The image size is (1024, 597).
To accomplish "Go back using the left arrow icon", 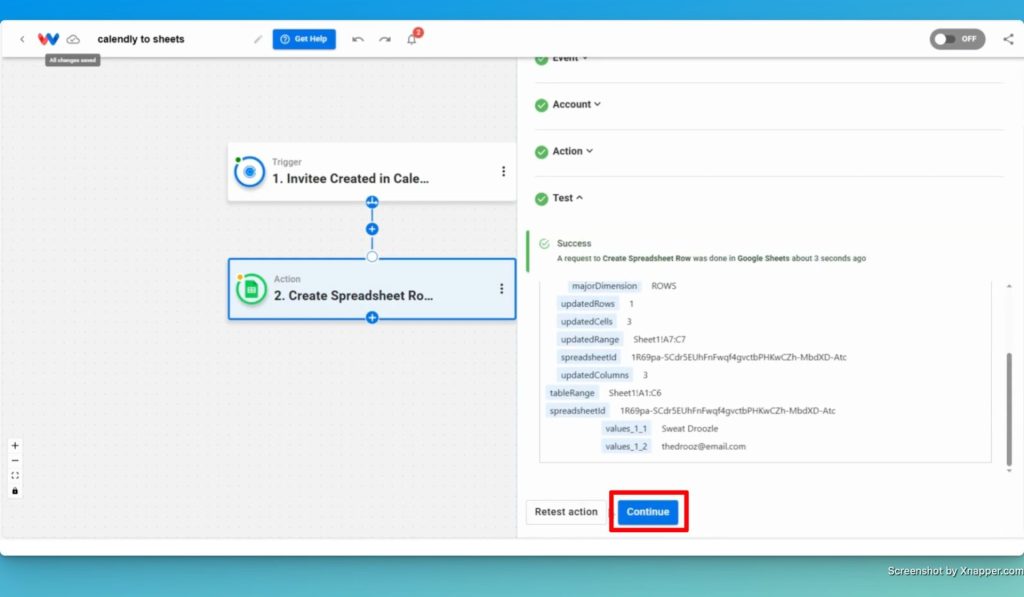I will [22, 39].
